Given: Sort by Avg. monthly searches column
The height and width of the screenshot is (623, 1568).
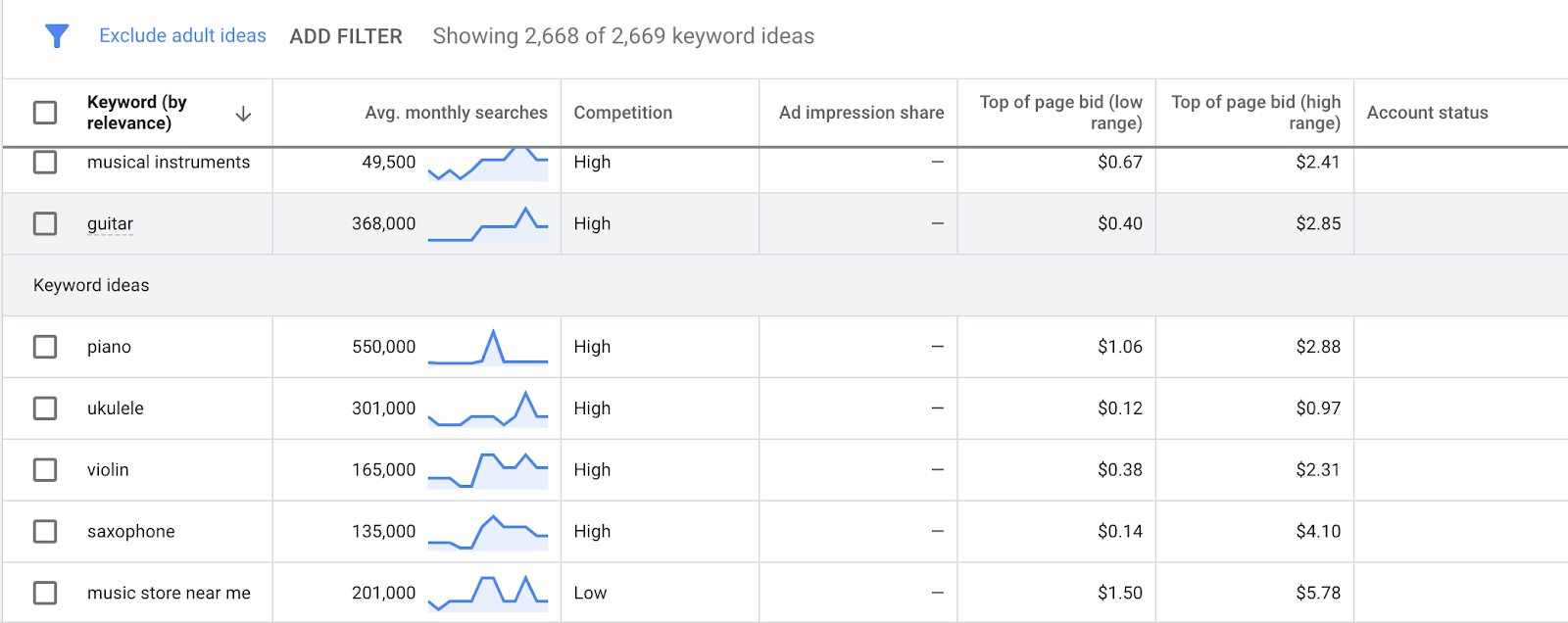Looking at the screenshot, I should click(x=456, y=113).
